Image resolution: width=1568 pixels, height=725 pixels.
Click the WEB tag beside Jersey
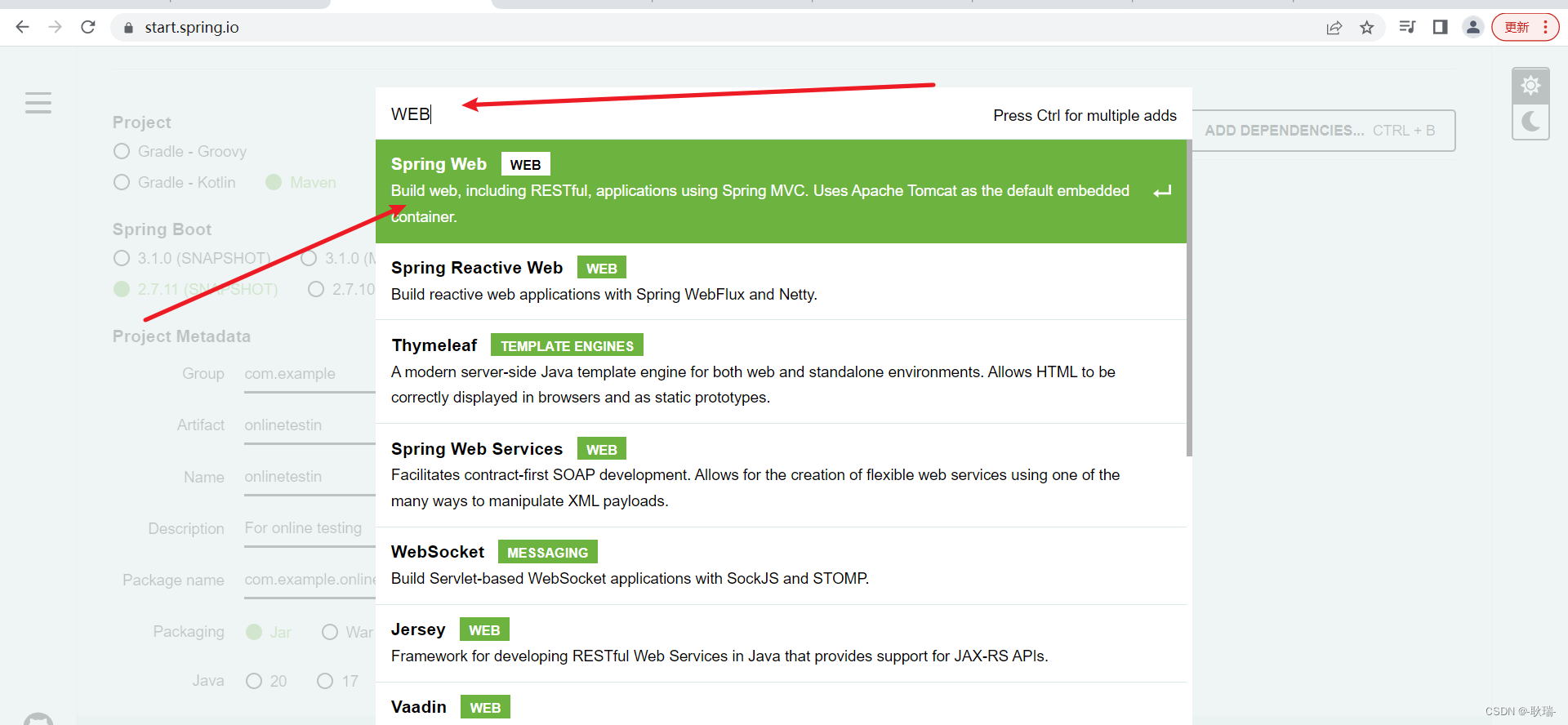(x=484, y=629)
